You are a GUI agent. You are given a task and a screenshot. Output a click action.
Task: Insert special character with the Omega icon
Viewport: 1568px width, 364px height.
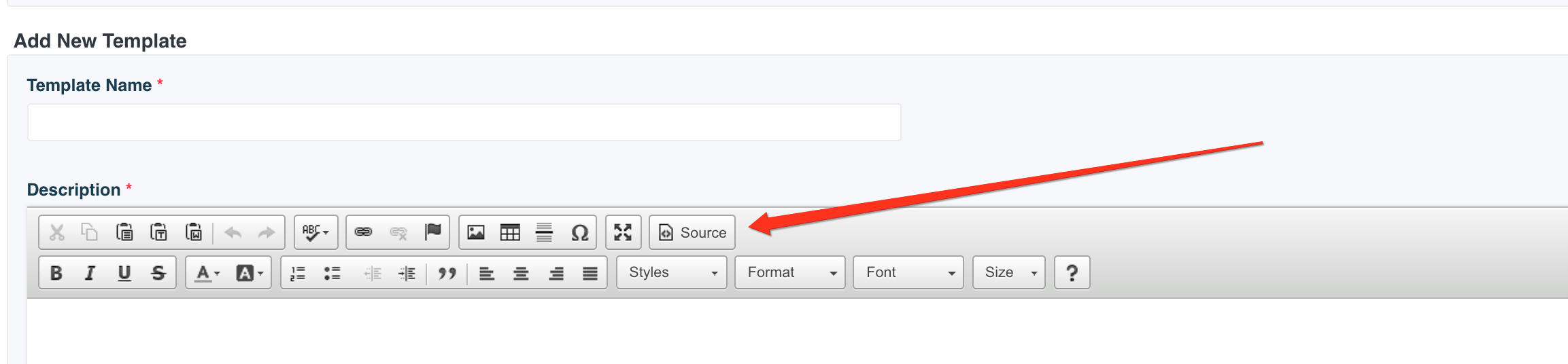pyautogui.click(x=579, y=232)
